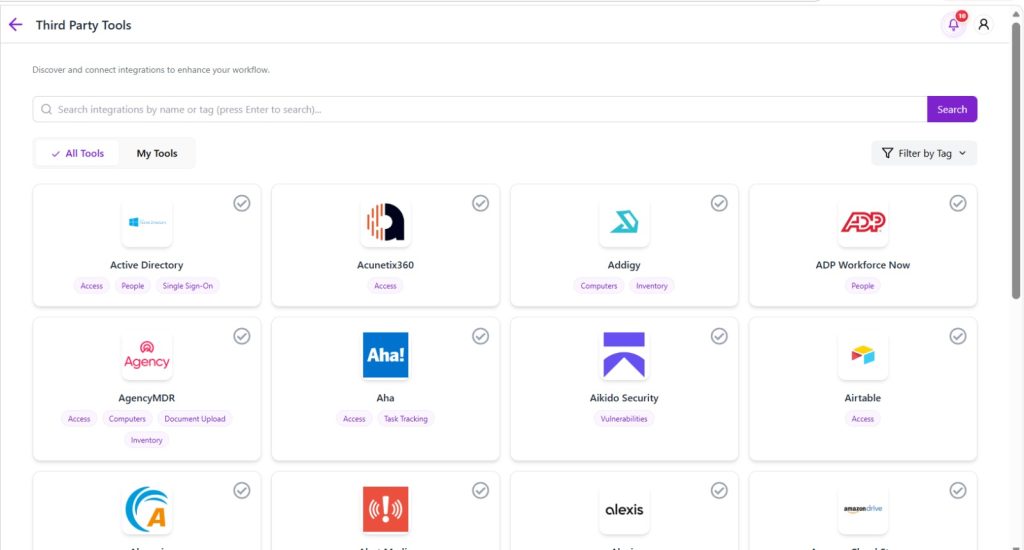Toggle Active Directory selection checkmark
The height and width of the screenshot is (550, 1024).
click(242, 203)
